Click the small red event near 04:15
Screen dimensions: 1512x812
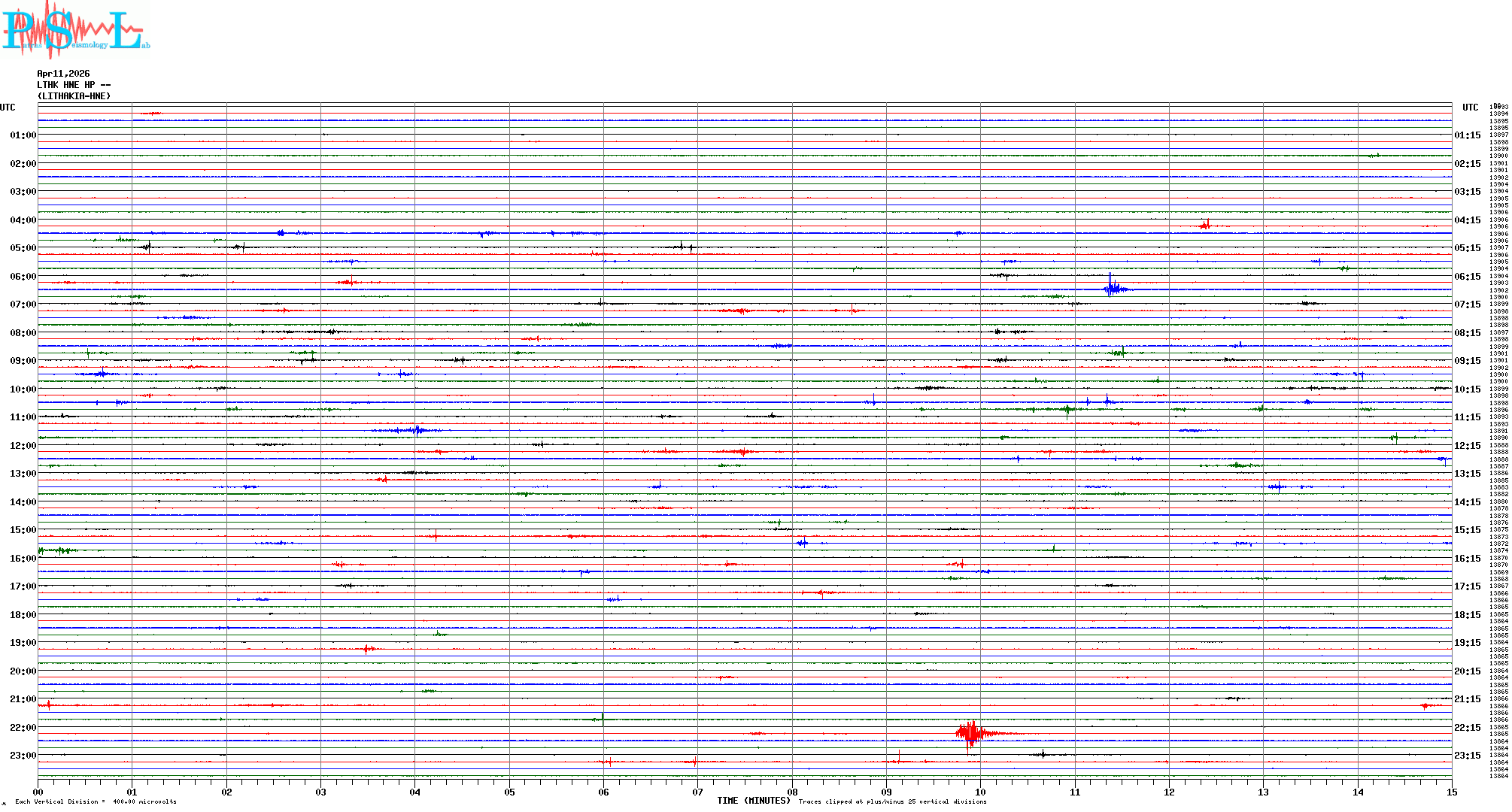tap(1205, 225)
